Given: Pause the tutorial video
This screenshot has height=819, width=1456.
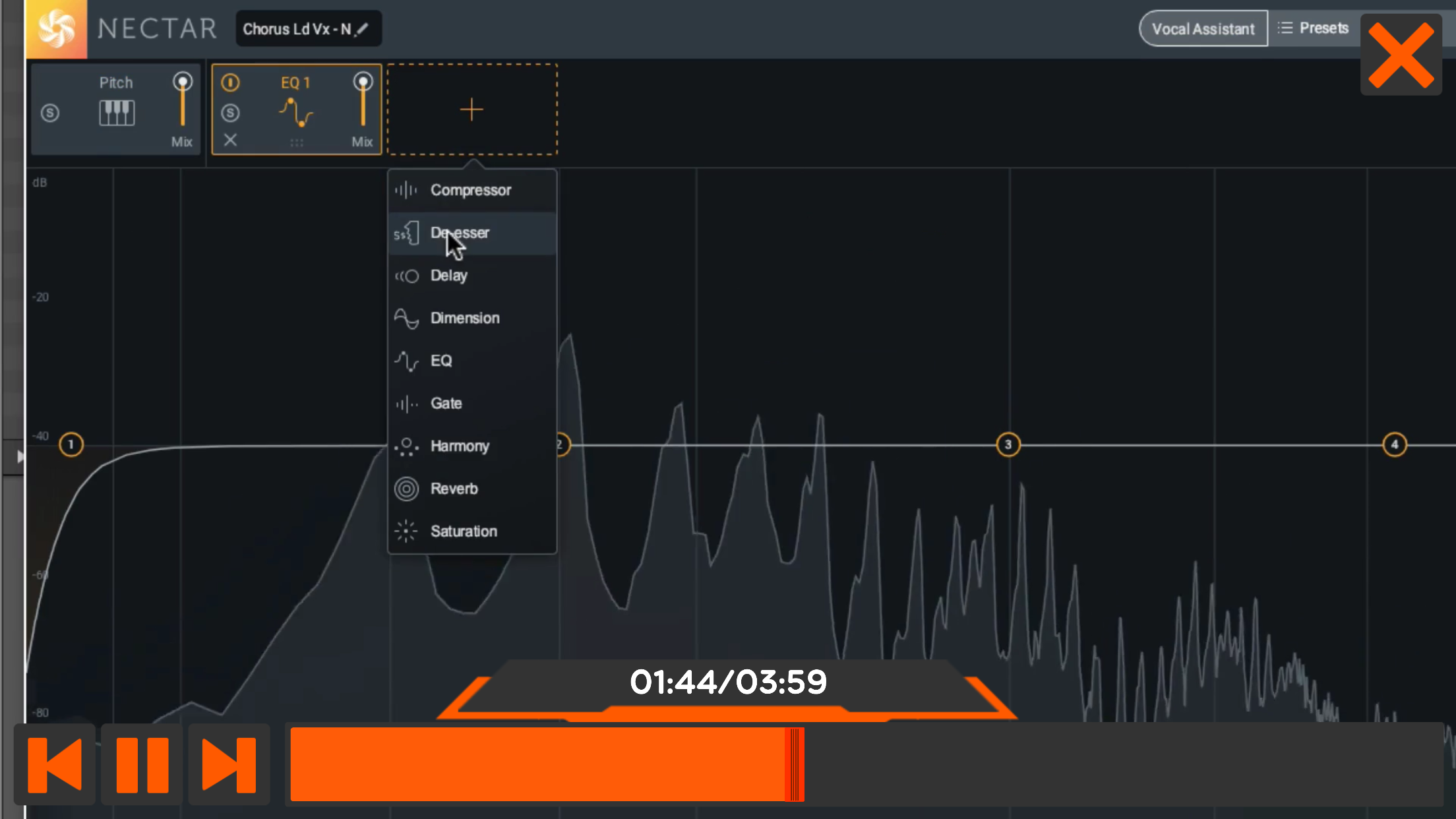Looking at the screenshot, I should coord(142,765).
